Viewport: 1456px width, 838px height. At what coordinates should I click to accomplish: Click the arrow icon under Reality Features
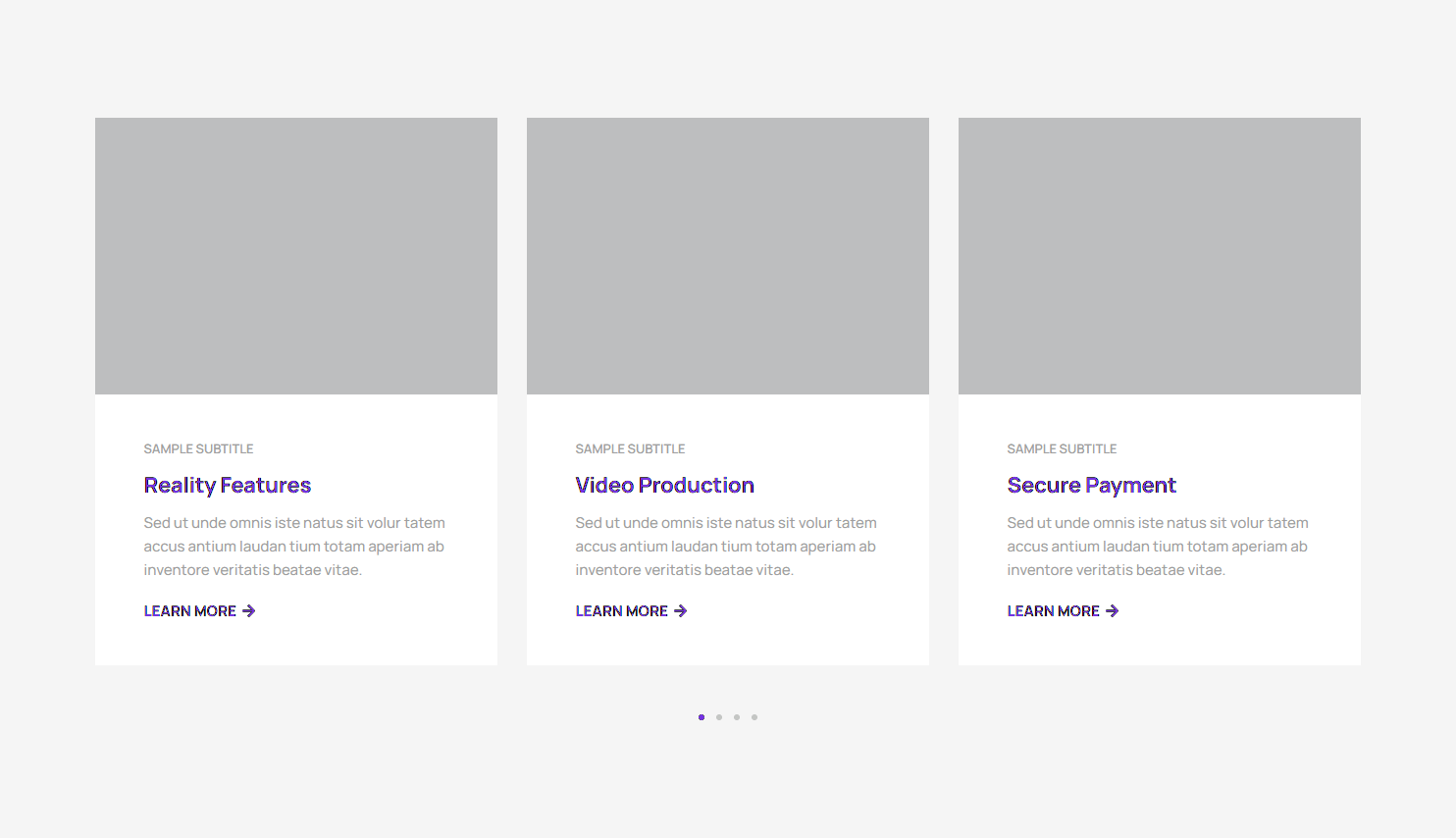point(249,611)
